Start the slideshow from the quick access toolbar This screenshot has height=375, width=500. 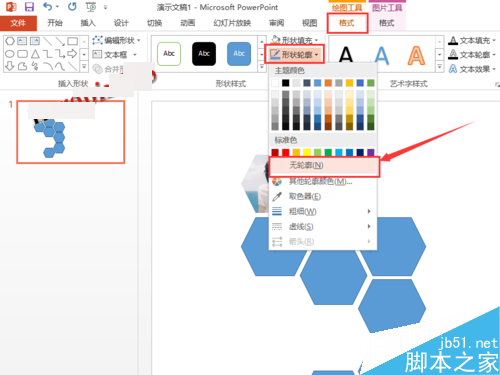pyautogui.click(x=90, y=7)
